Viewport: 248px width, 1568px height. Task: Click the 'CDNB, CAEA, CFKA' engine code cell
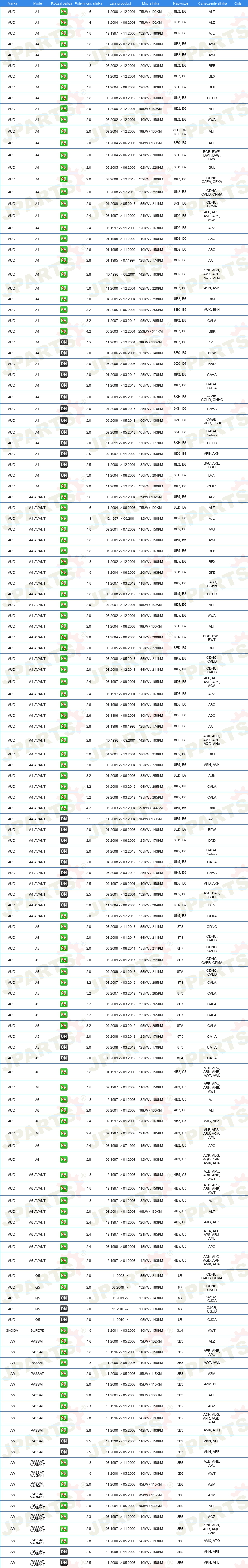212,180
